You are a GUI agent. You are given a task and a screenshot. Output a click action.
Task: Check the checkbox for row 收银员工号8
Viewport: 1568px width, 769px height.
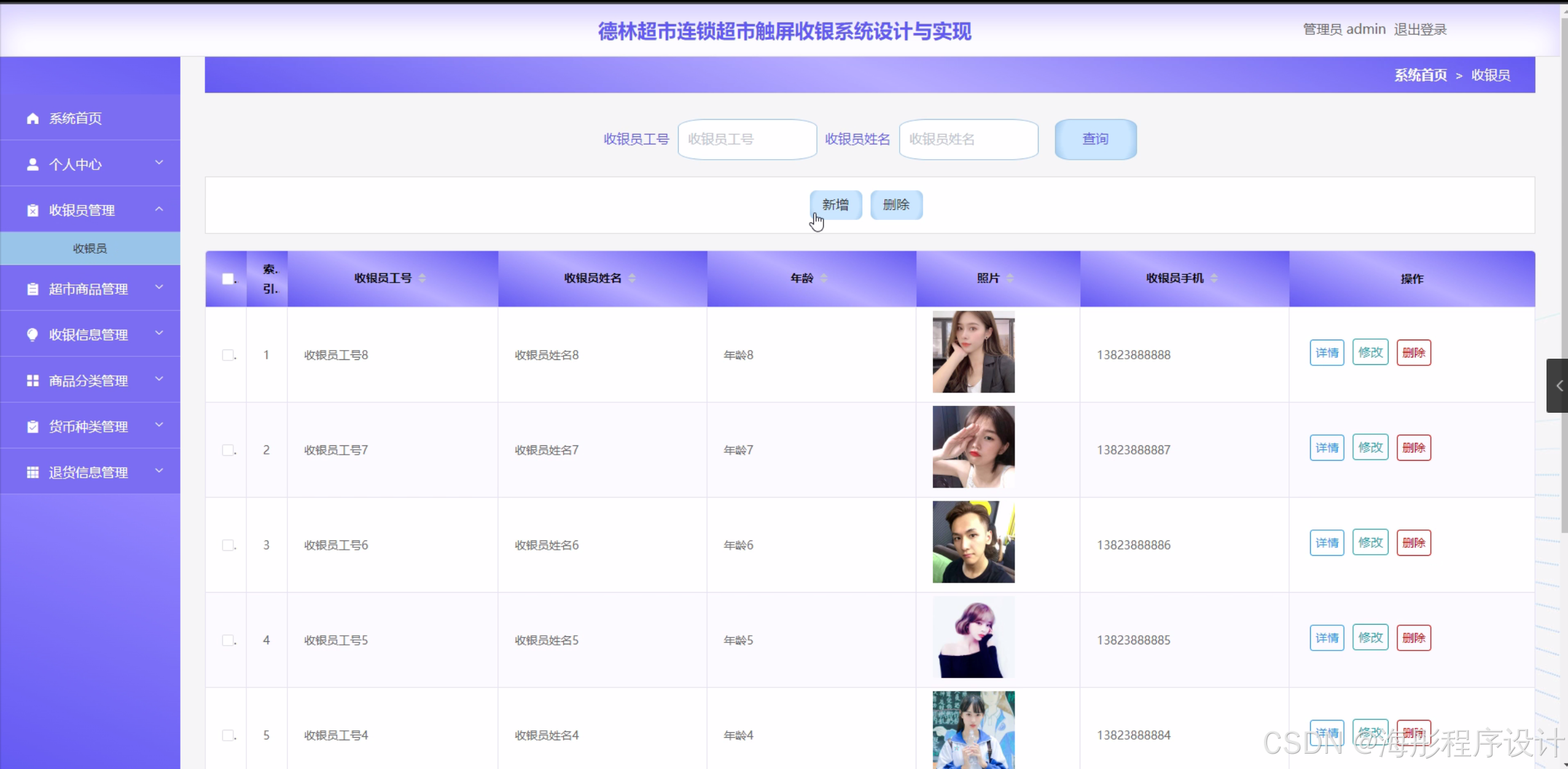click(x=228, y=355)
